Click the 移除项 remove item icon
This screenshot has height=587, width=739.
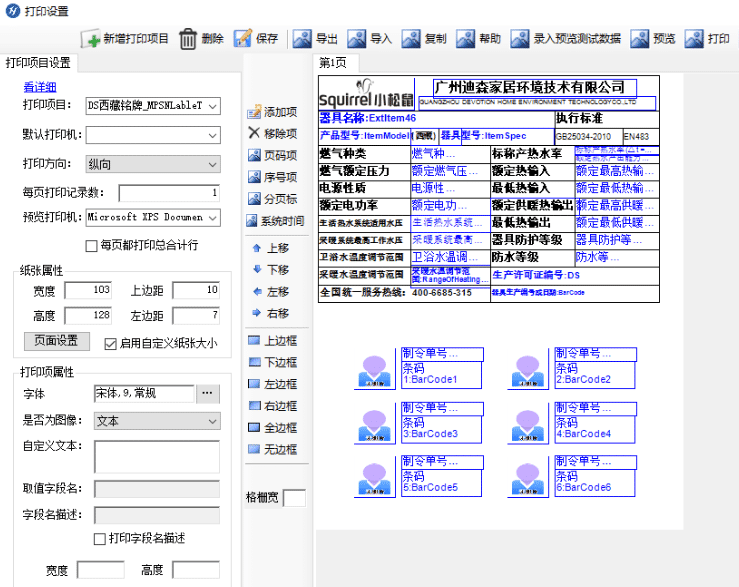tap(254, 134)
